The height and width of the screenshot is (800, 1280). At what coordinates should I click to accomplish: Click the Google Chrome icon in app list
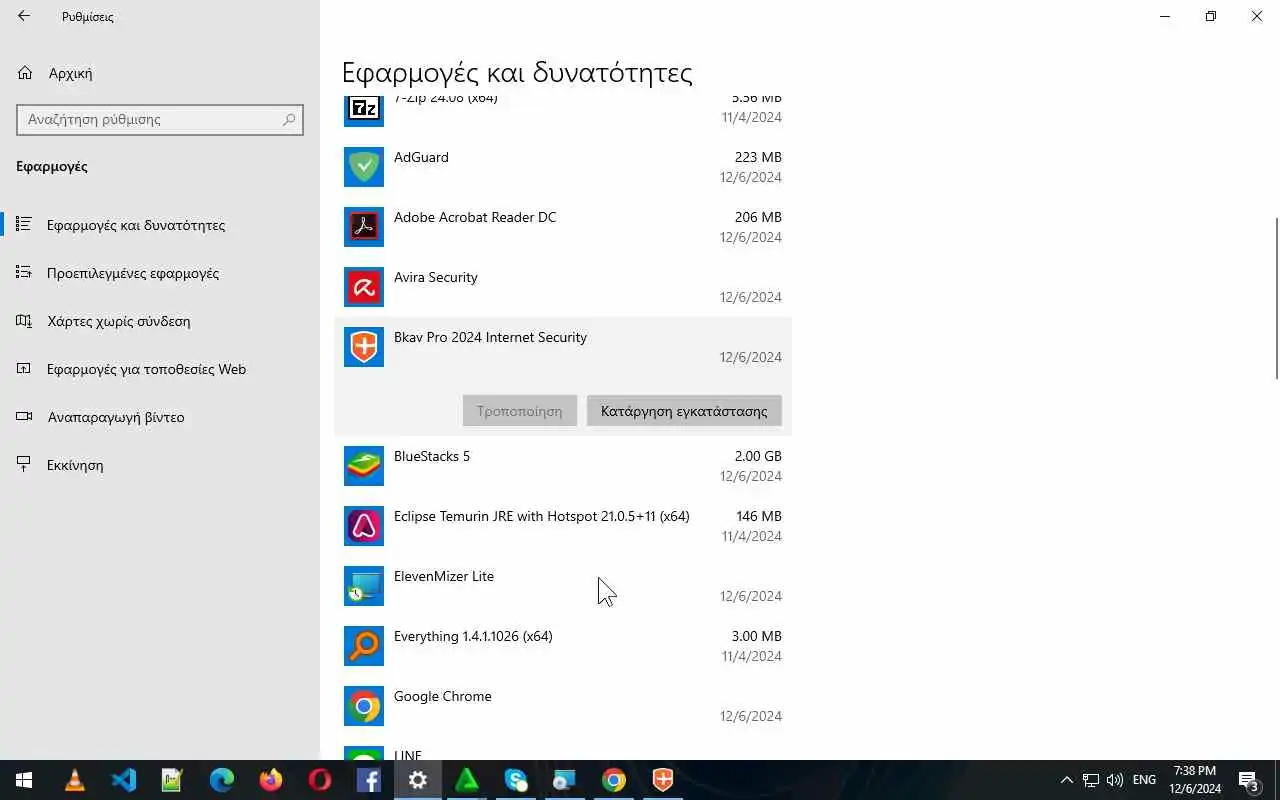tap(364, 706)
